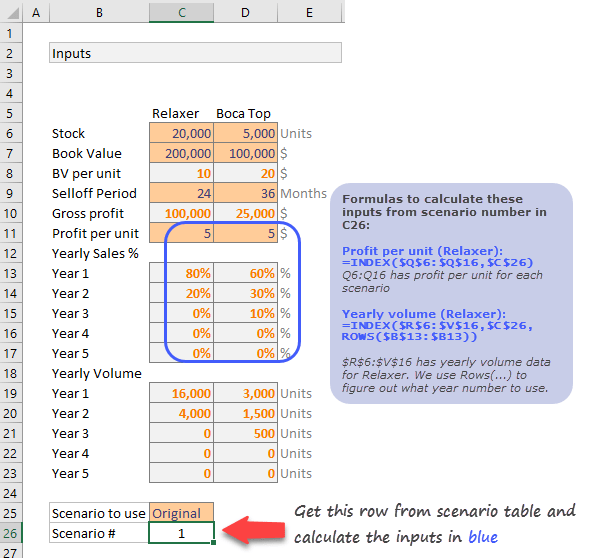Click Units label beside Stock row

point(296,133)
